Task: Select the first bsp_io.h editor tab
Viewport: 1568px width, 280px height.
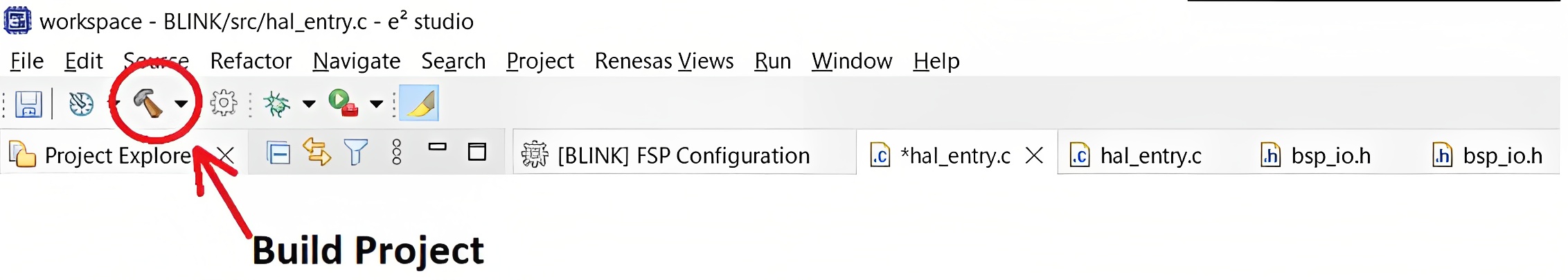Action: point(1316,155)
